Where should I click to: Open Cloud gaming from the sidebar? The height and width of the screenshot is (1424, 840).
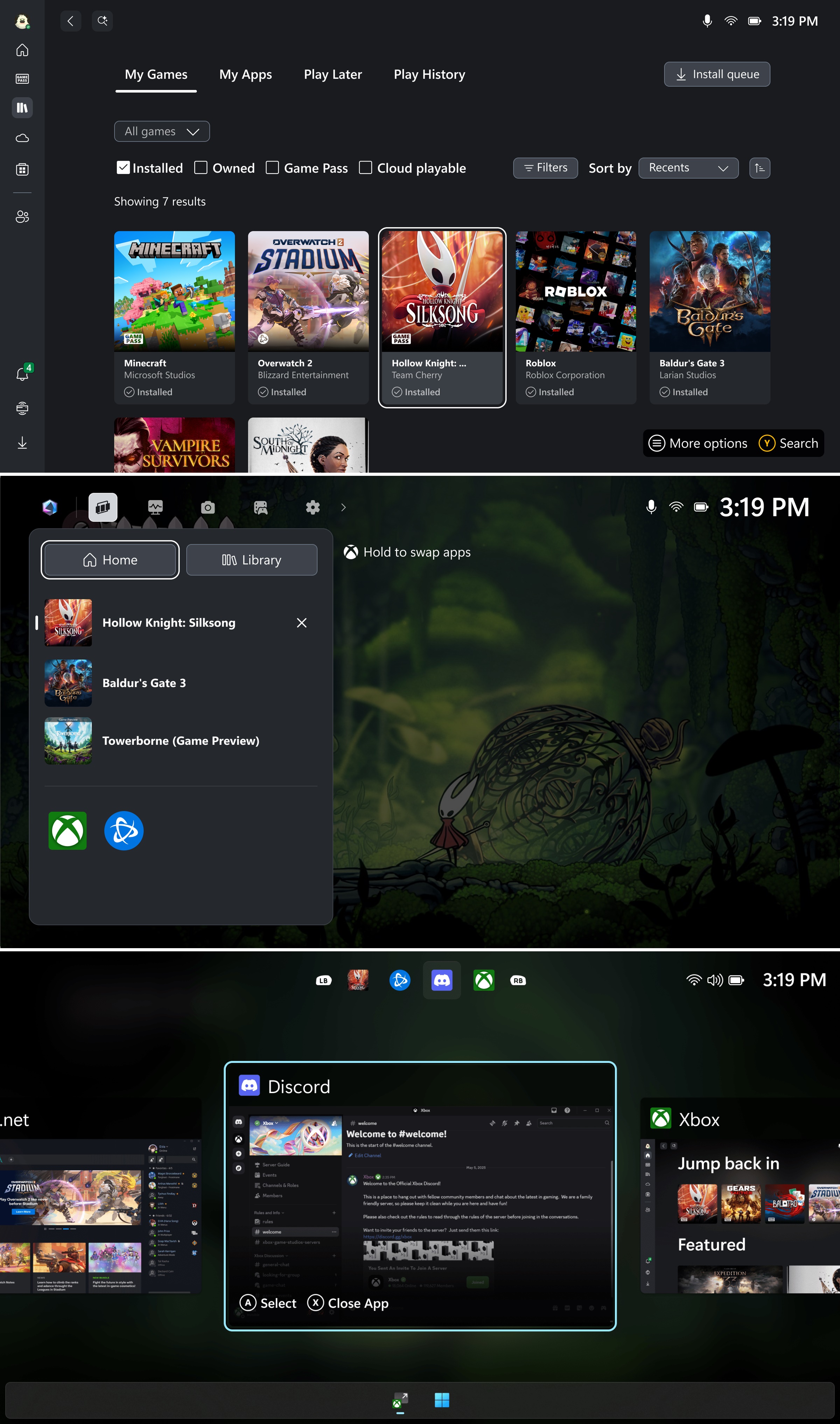coord(22,138)
